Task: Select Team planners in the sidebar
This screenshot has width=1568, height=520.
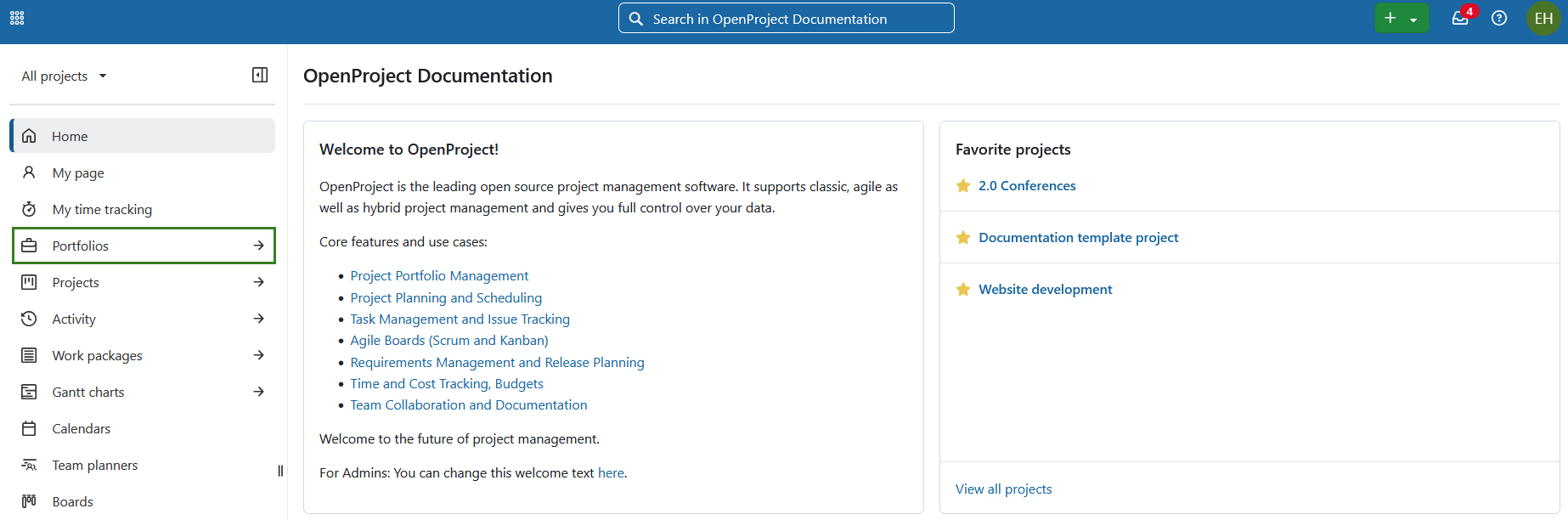Action: (x=143, y=465)
